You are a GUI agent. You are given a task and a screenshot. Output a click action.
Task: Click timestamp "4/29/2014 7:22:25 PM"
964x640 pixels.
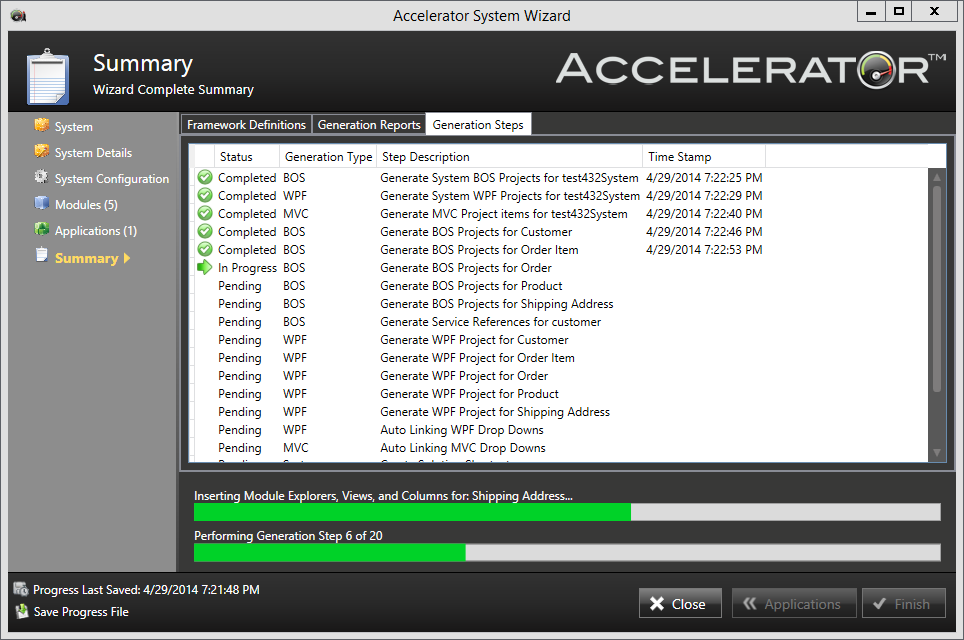(x=704, y=178)
